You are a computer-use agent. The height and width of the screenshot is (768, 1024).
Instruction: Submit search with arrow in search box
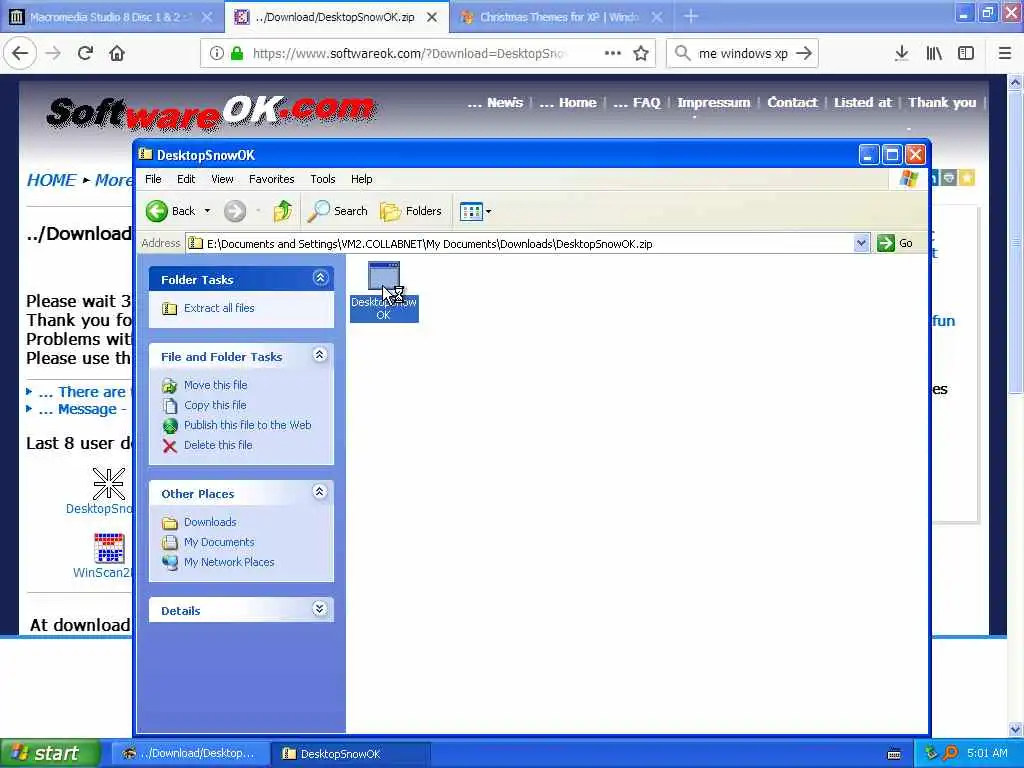click(805, 53)
